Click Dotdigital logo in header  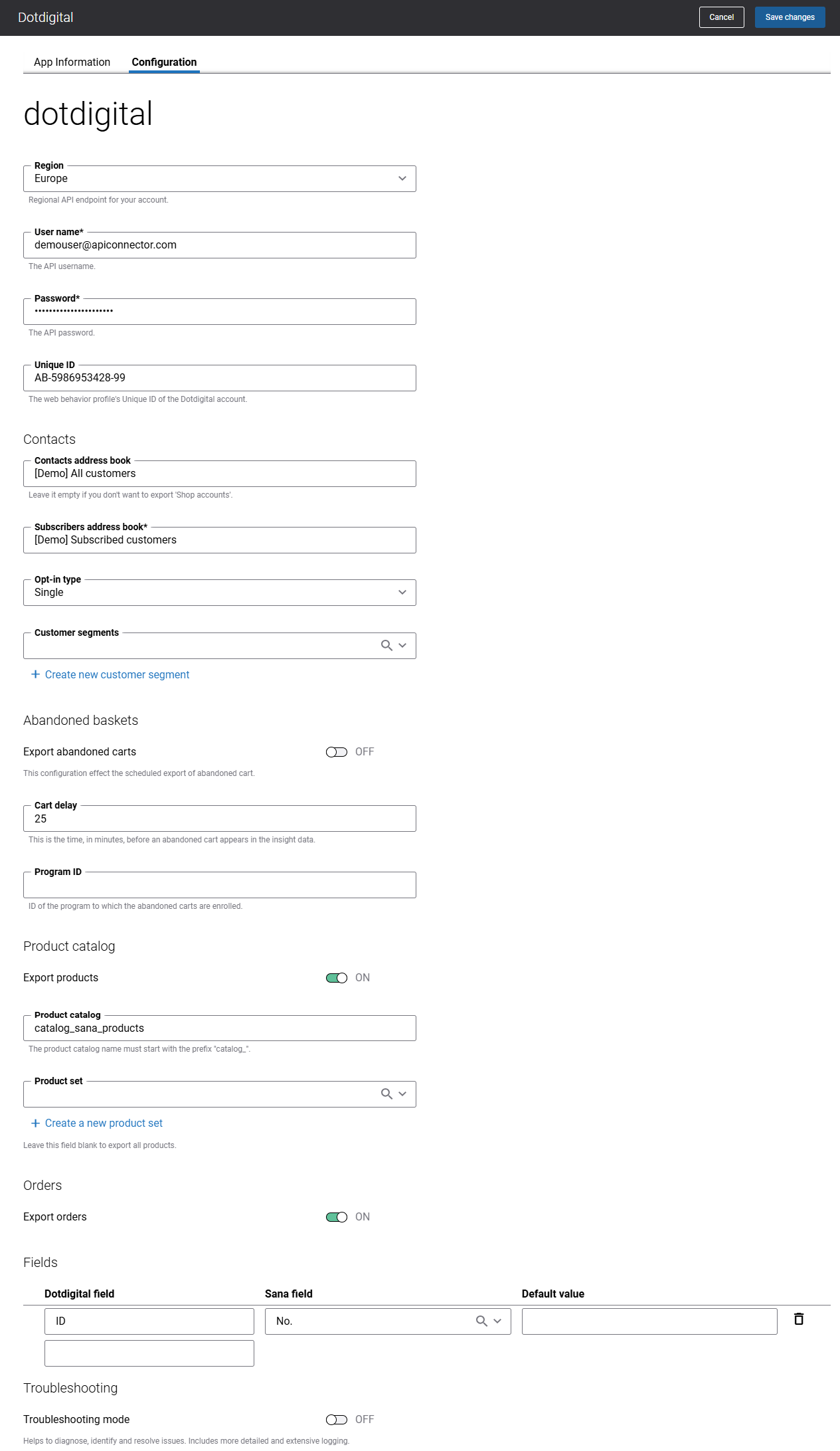[45, 17]
